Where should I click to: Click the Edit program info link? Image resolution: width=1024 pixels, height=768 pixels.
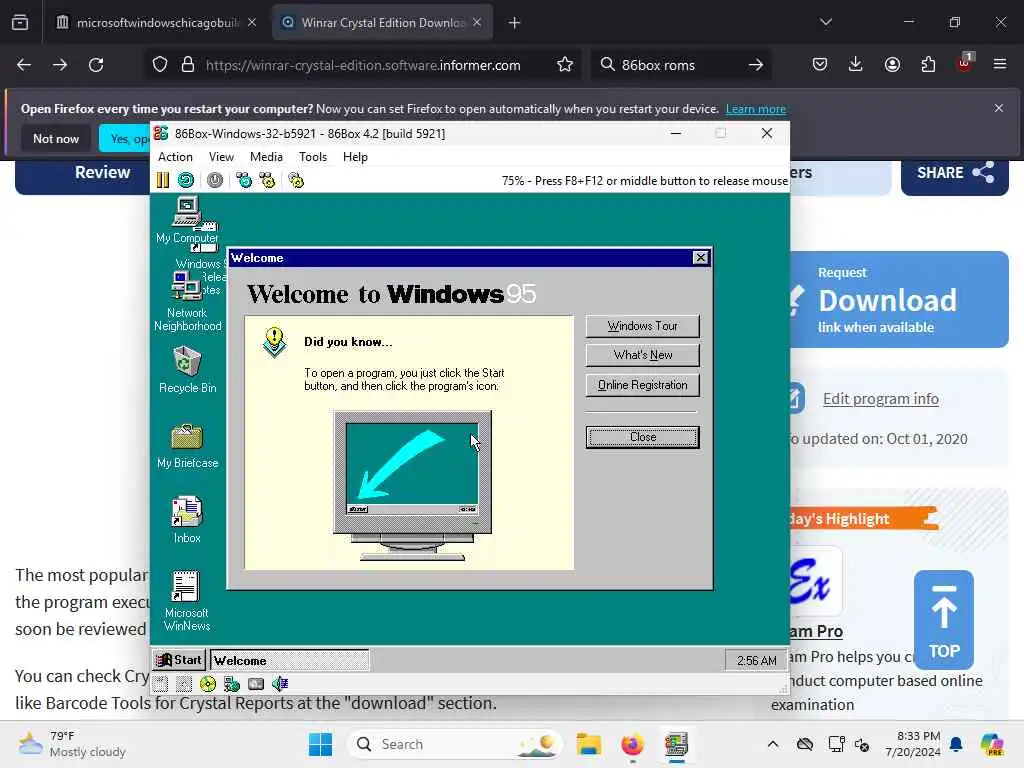click(880, 398)
